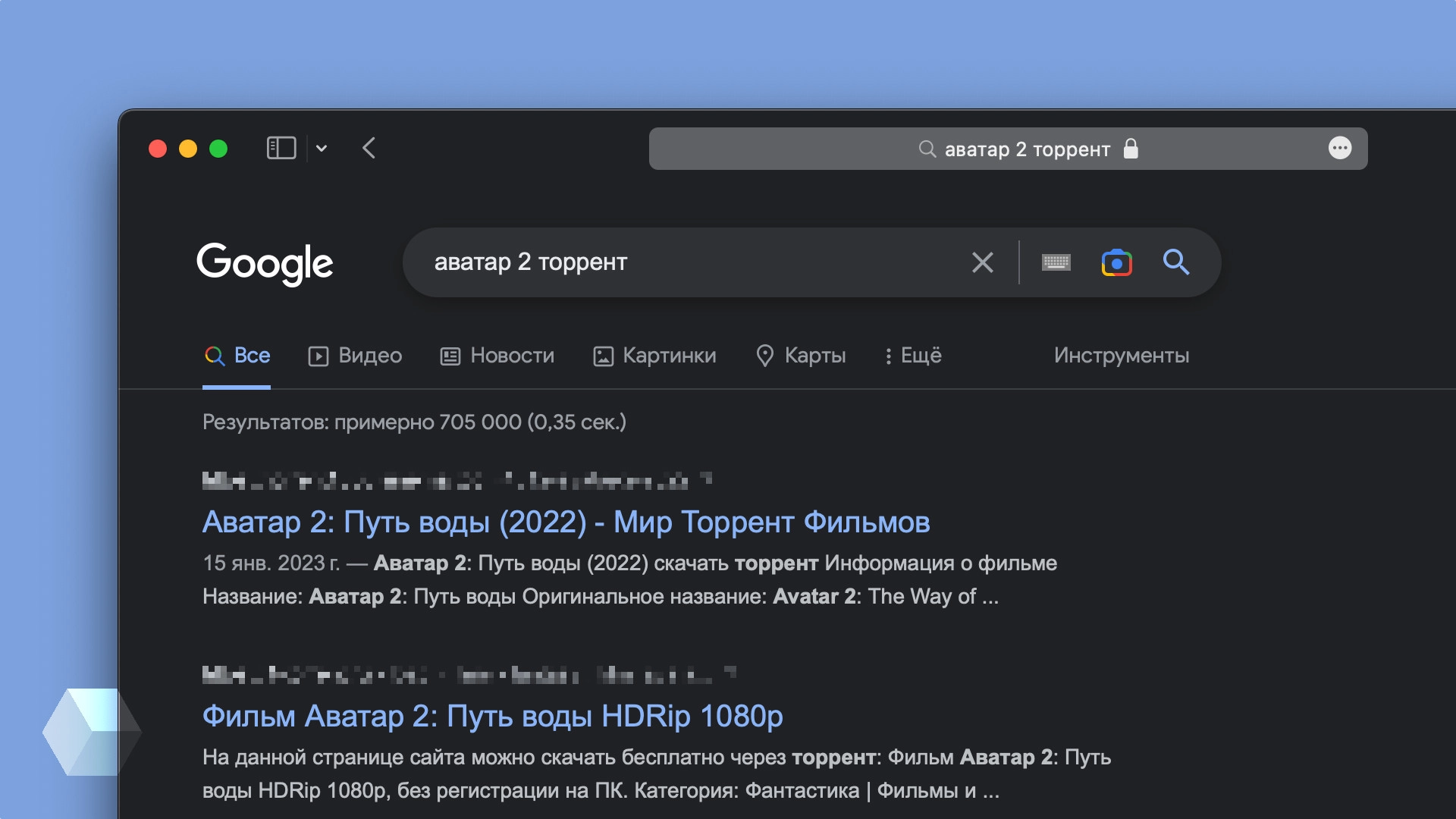
Task: Switch to the Видео tab
Action: (355, 356)
